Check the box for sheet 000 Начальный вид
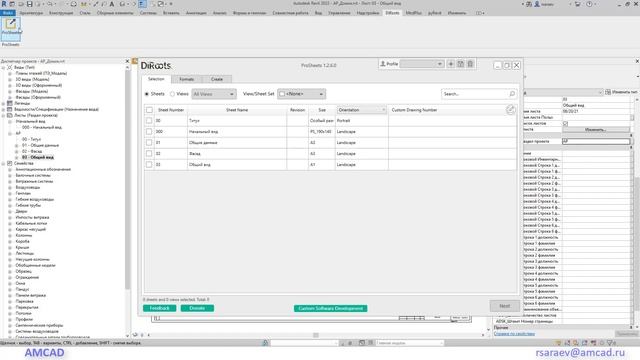 [x=149, y=132]
